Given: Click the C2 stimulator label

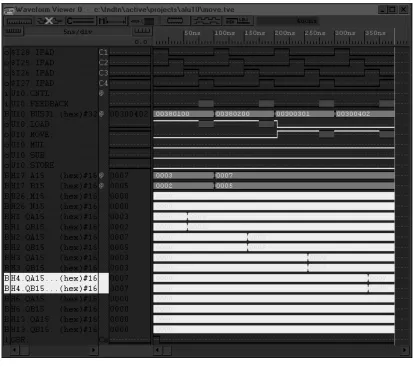Looking at the screenshot, I should click(103, 63).
